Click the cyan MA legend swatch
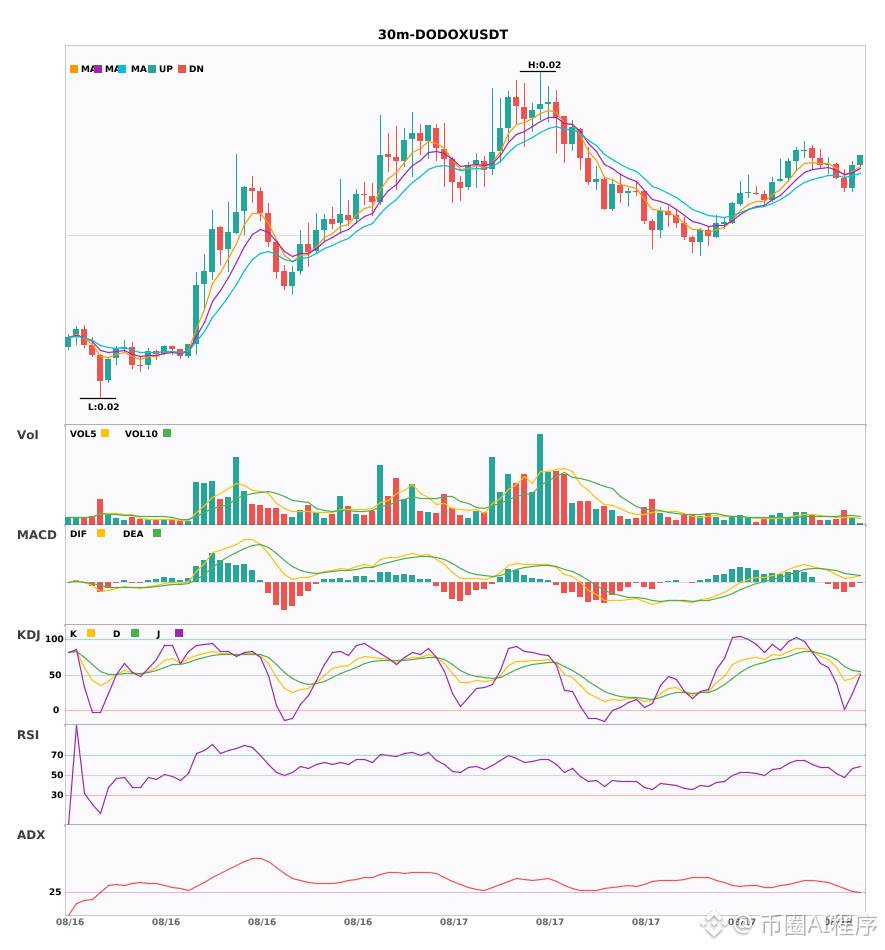The height and width of the screenshot is (950, 885). [122, 69]
